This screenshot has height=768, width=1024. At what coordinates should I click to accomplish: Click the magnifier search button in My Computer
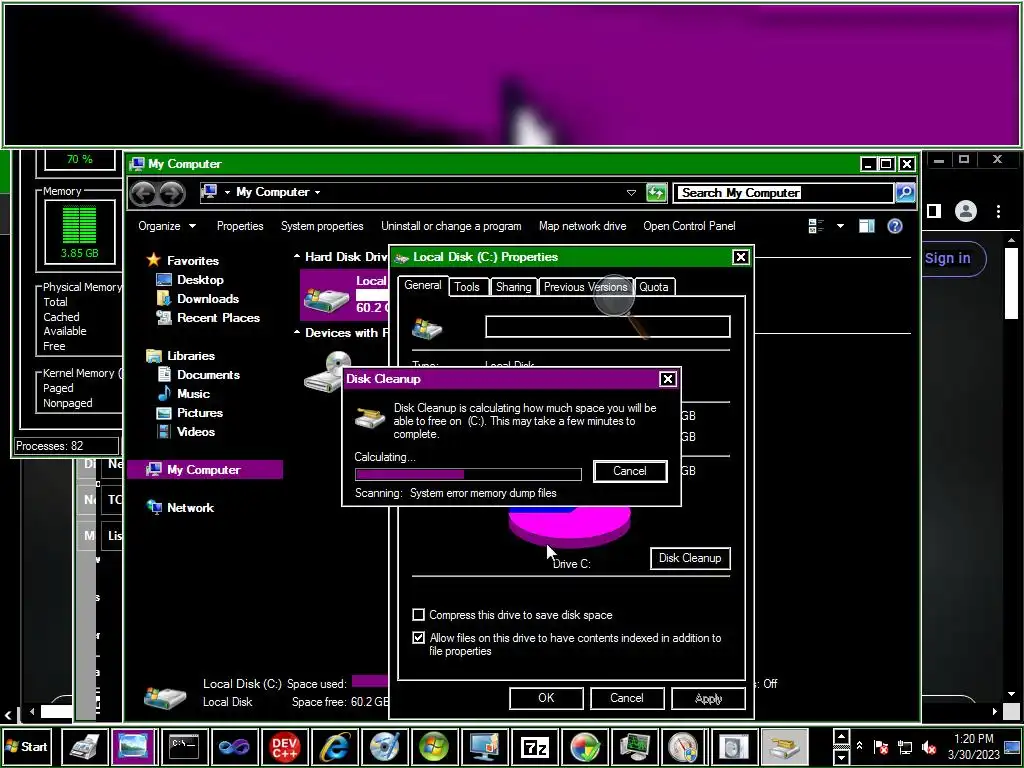pos(904,192)
